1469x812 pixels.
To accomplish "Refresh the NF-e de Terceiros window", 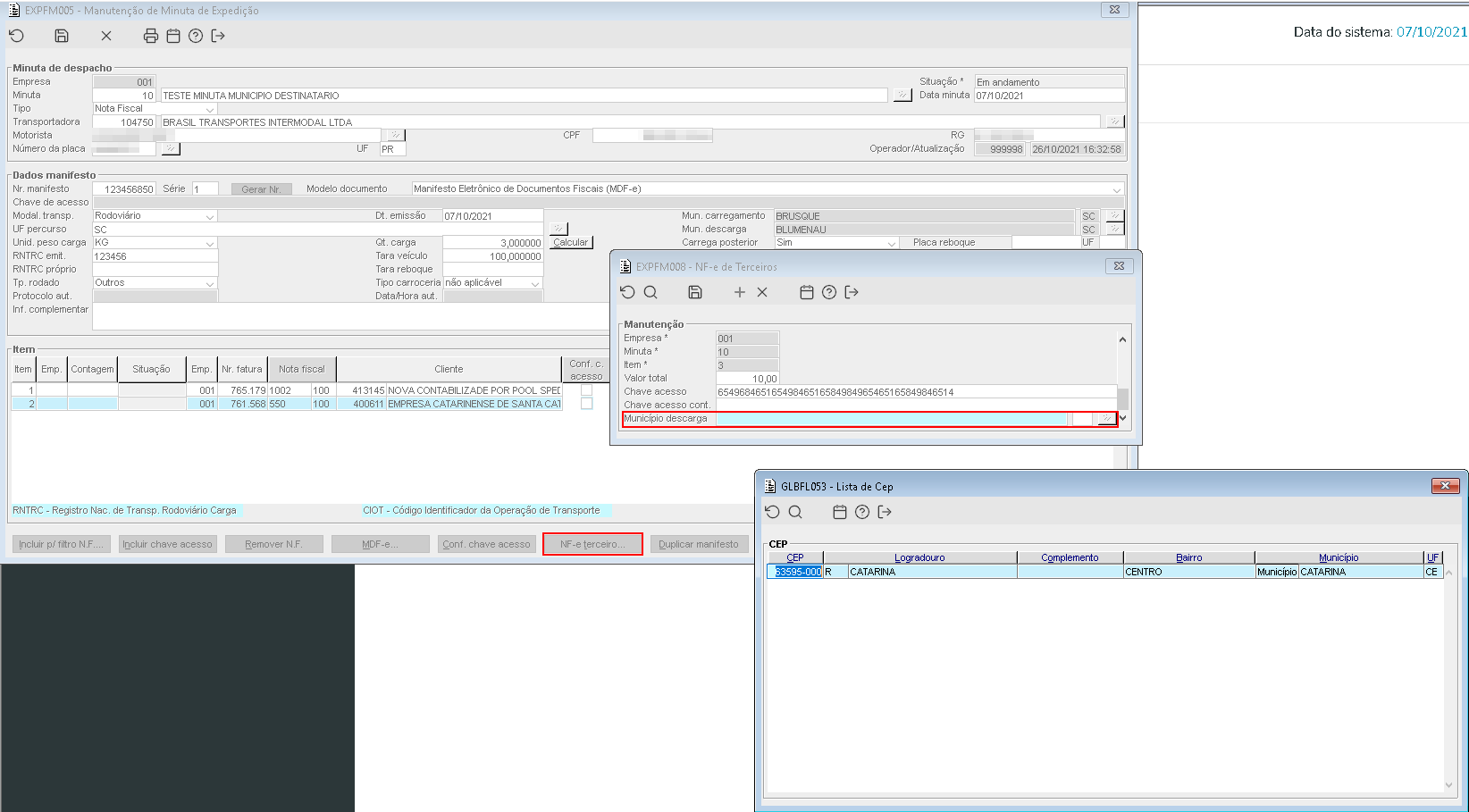I will click(627, 292).
